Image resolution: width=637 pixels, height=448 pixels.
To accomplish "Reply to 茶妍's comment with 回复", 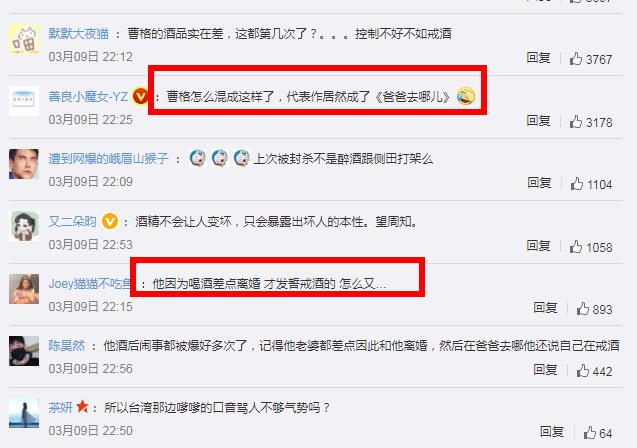I will (x=552, y=431).
